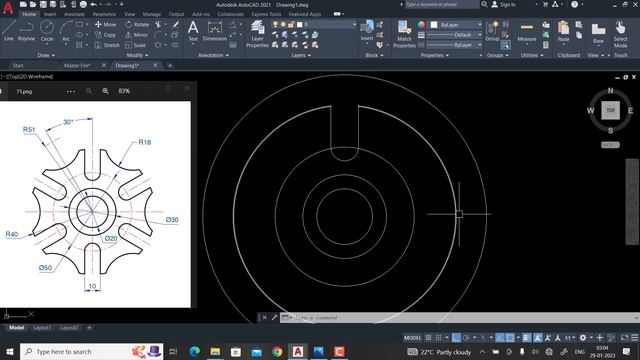640x360 pixels.
Task: Click the Open file icon in quick access toolbar
Action: [x=33, y=4]
